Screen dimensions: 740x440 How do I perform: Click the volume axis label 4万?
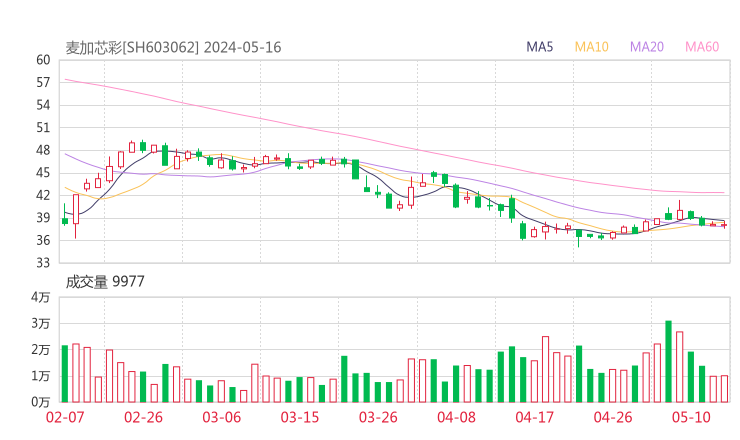point(41,297)
